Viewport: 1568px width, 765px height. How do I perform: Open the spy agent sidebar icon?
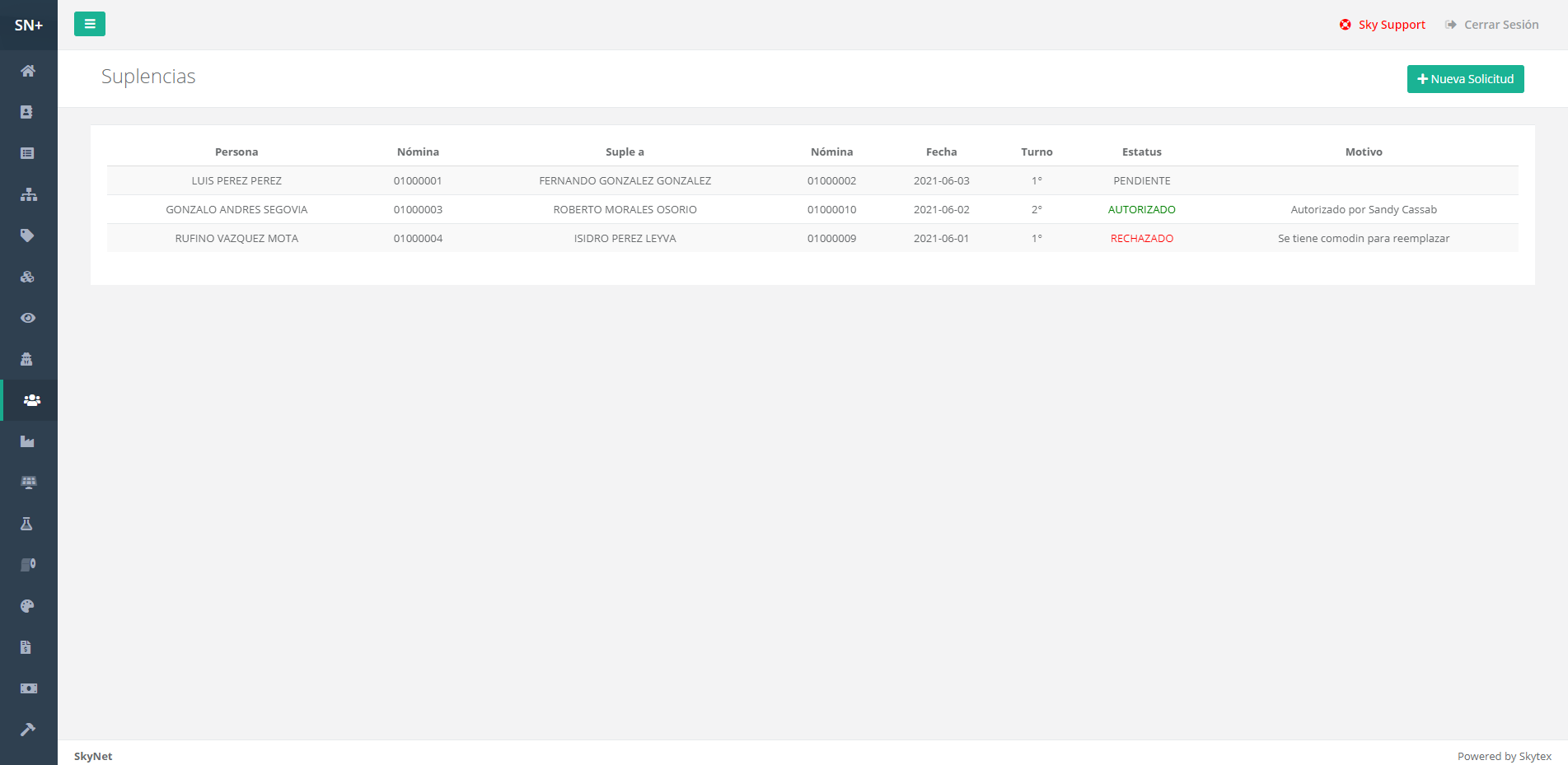point(28,359)
